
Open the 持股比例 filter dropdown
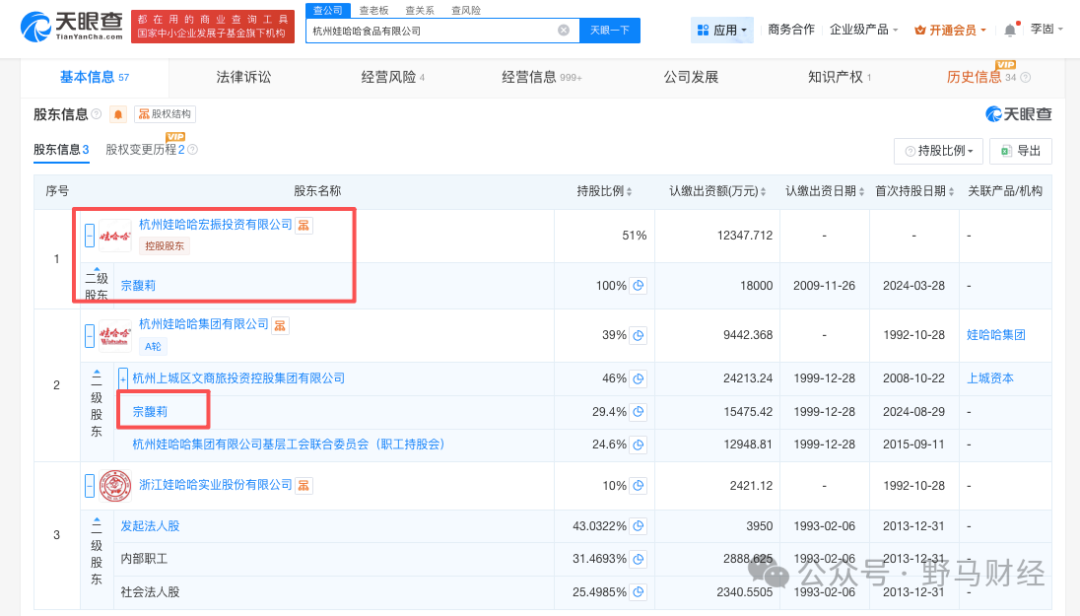pyautogui.click(x=939, y=151)
